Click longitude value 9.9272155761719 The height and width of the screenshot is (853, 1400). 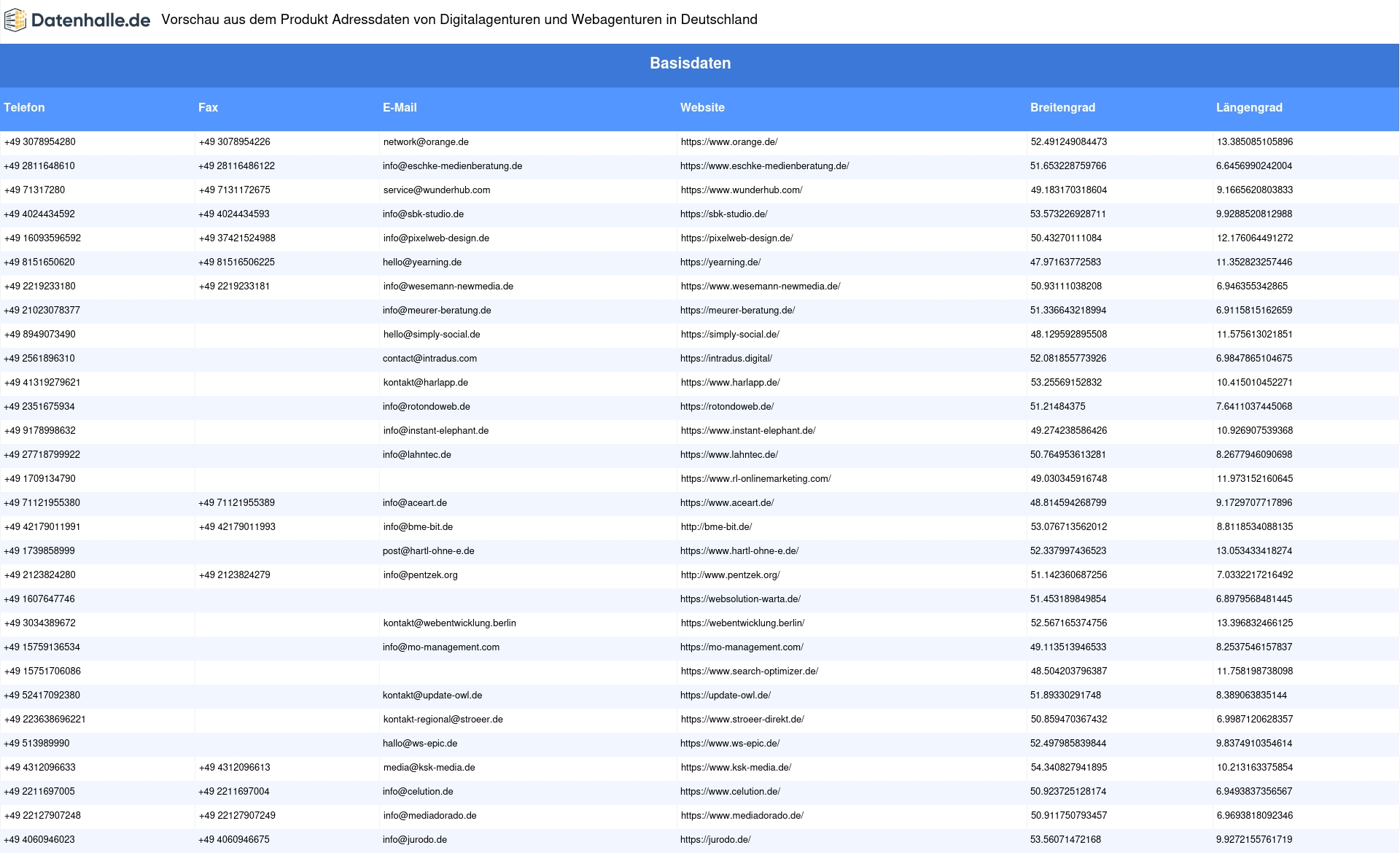pos(1254,840)
